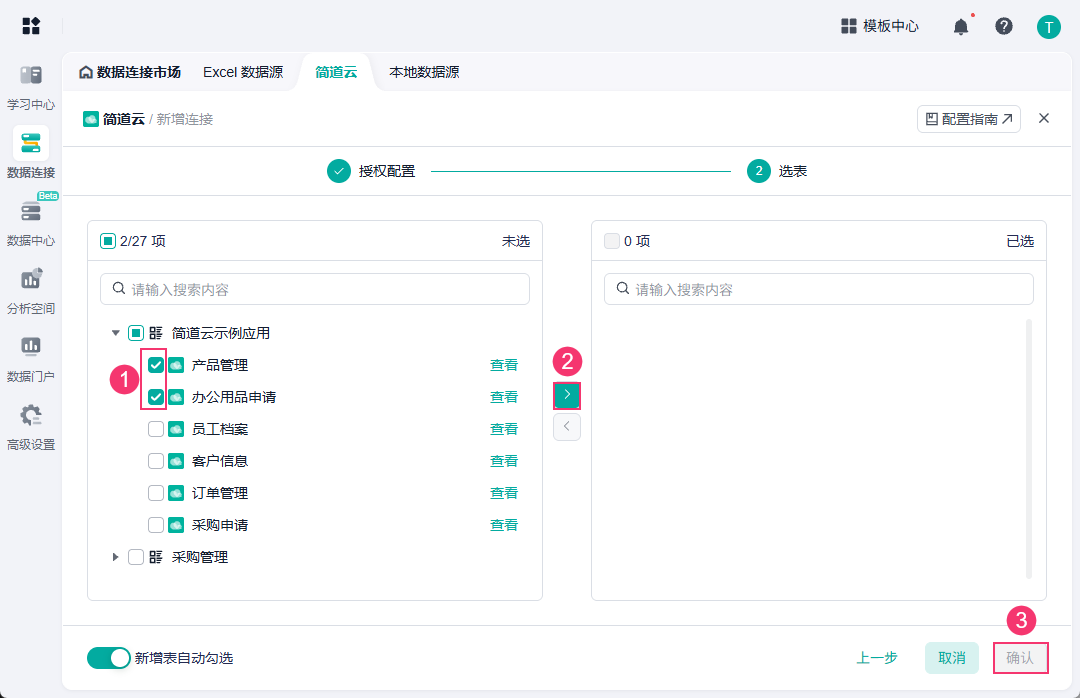
Task: Check 员工档案 checkbox
Action: click(x=156, y=429)
